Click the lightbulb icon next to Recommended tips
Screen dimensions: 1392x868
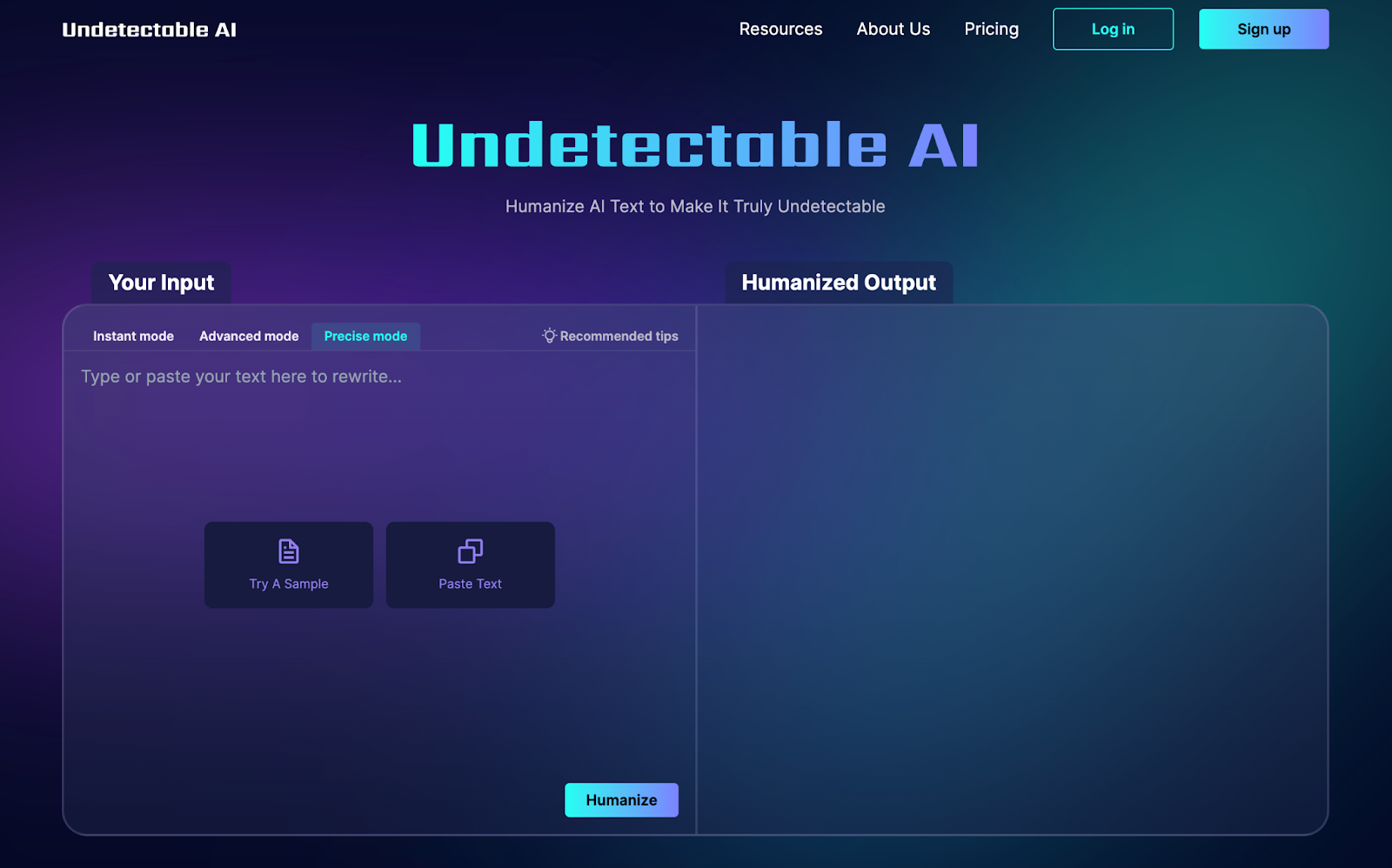pos(548,336)
